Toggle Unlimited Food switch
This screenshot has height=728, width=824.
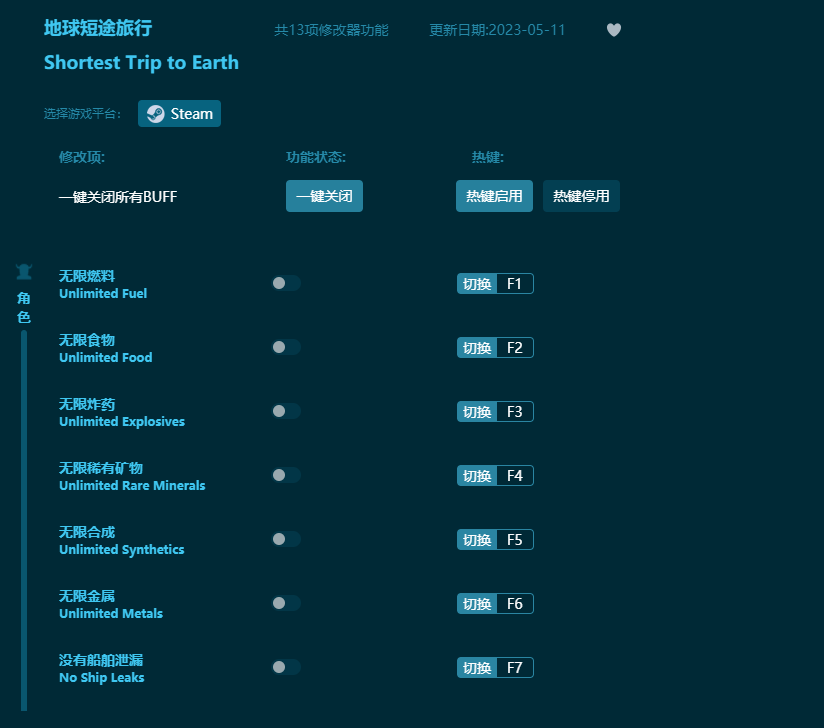coord(286,347)
